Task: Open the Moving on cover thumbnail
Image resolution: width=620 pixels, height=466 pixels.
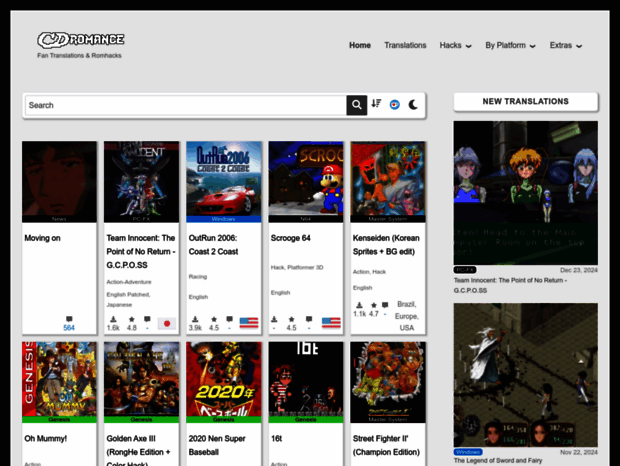Action: click(59, 181)
